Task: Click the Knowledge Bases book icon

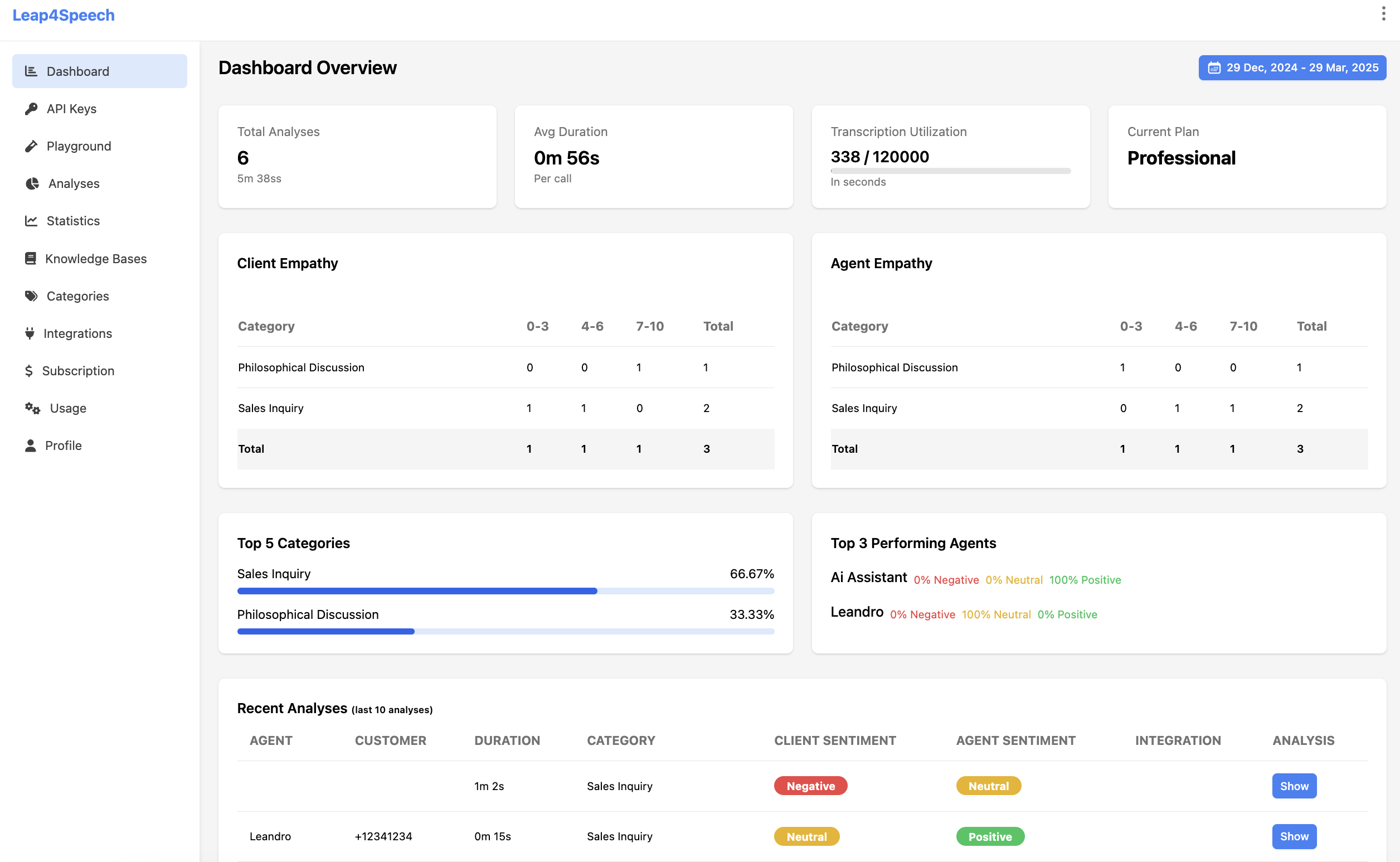Action: 30,259
